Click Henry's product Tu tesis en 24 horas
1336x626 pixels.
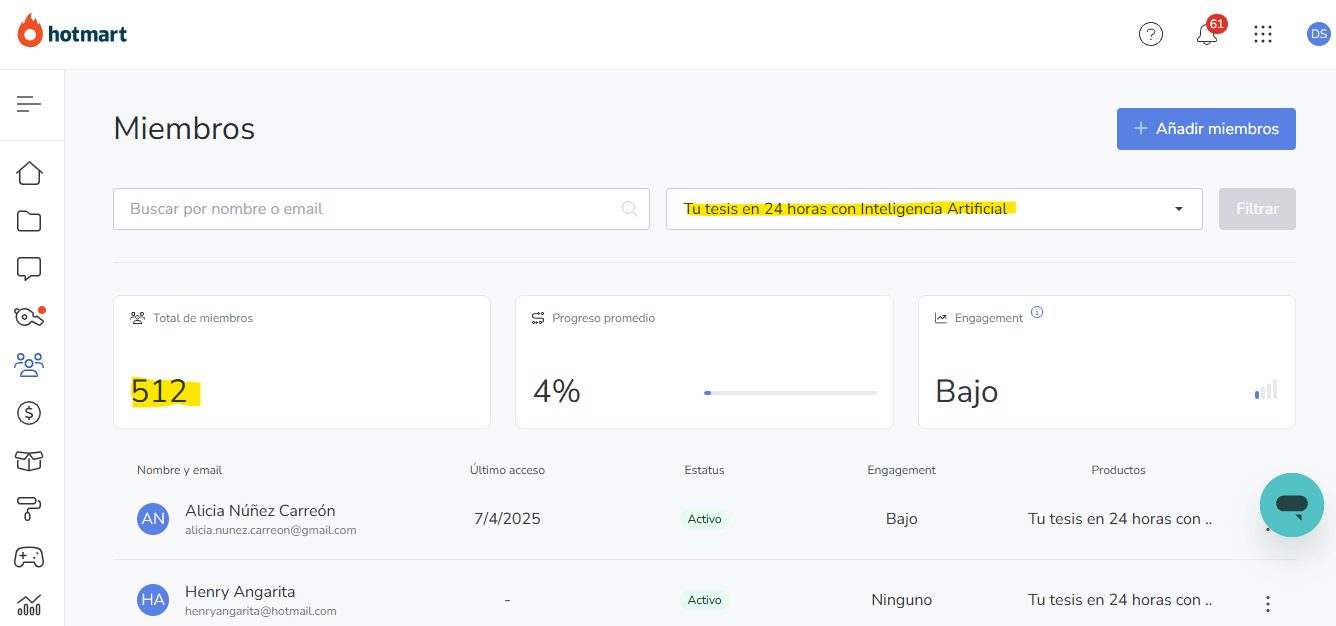[1120, 600]
